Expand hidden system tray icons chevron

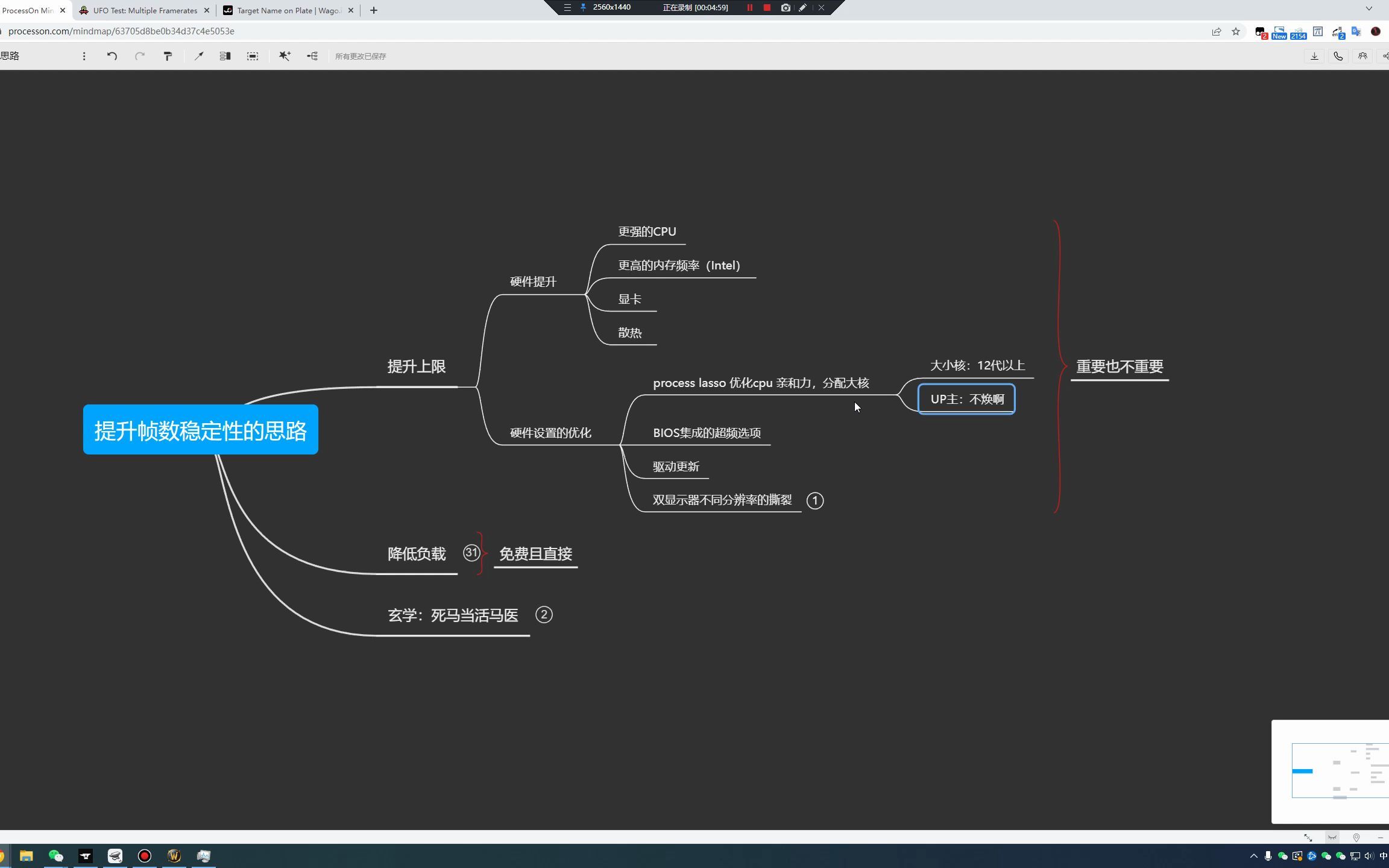click(x=1254, y=856)
